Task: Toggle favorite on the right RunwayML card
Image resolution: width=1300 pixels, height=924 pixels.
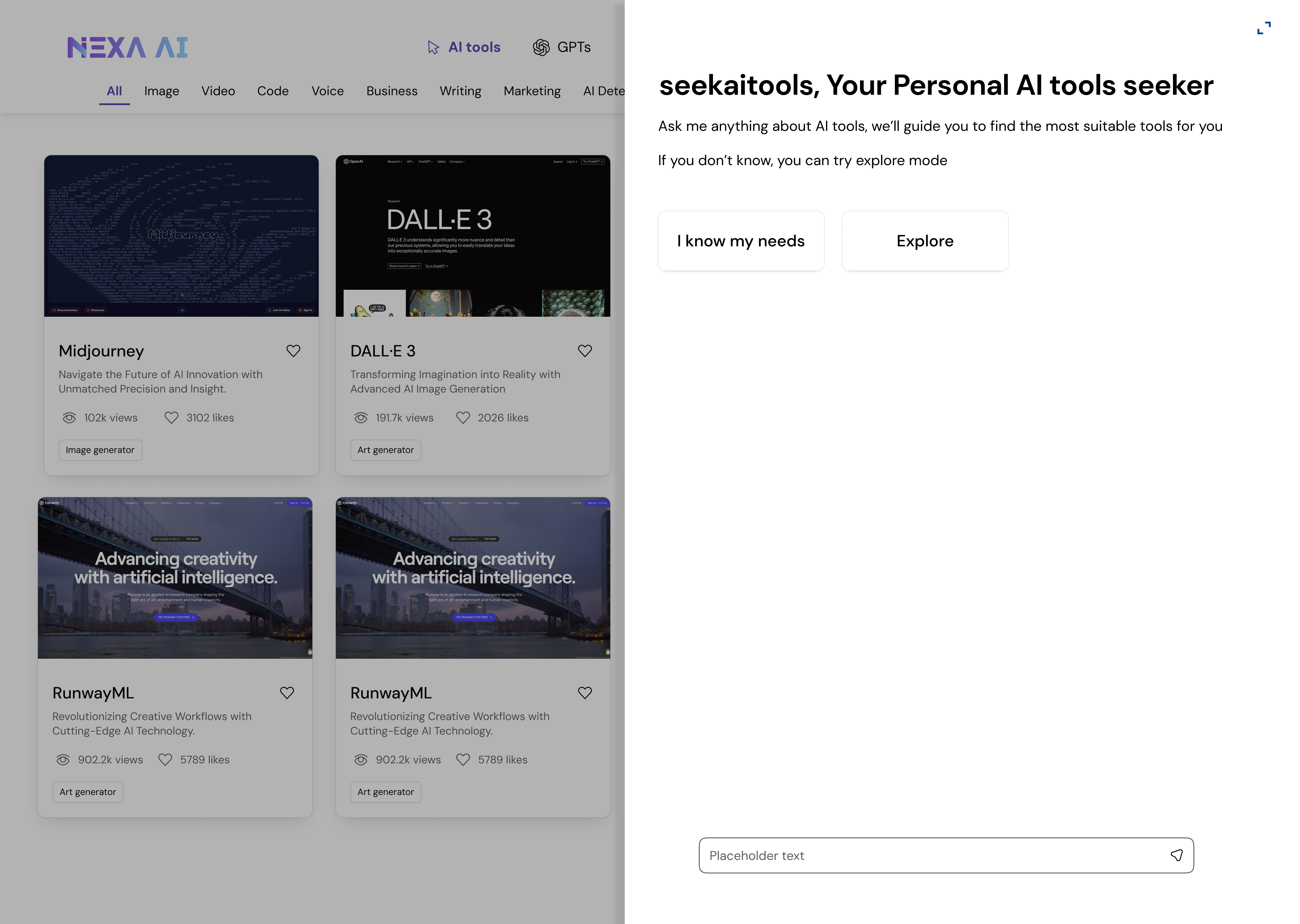Action: click(x=584, y=693)
